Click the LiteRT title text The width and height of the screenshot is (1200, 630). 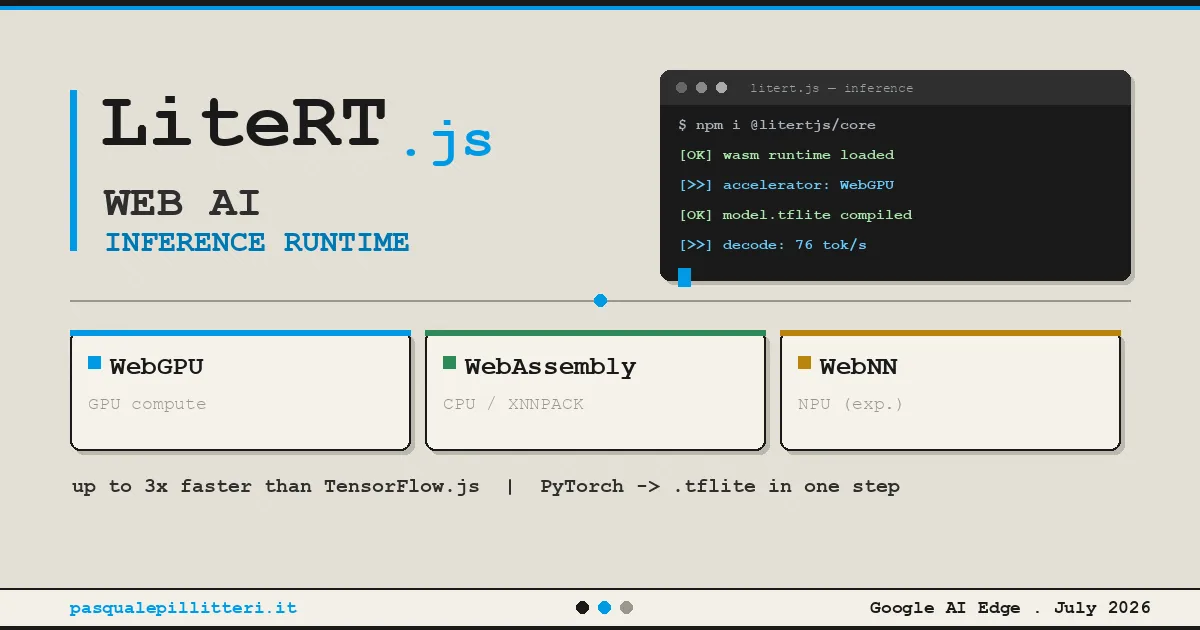tap(244, 123)
